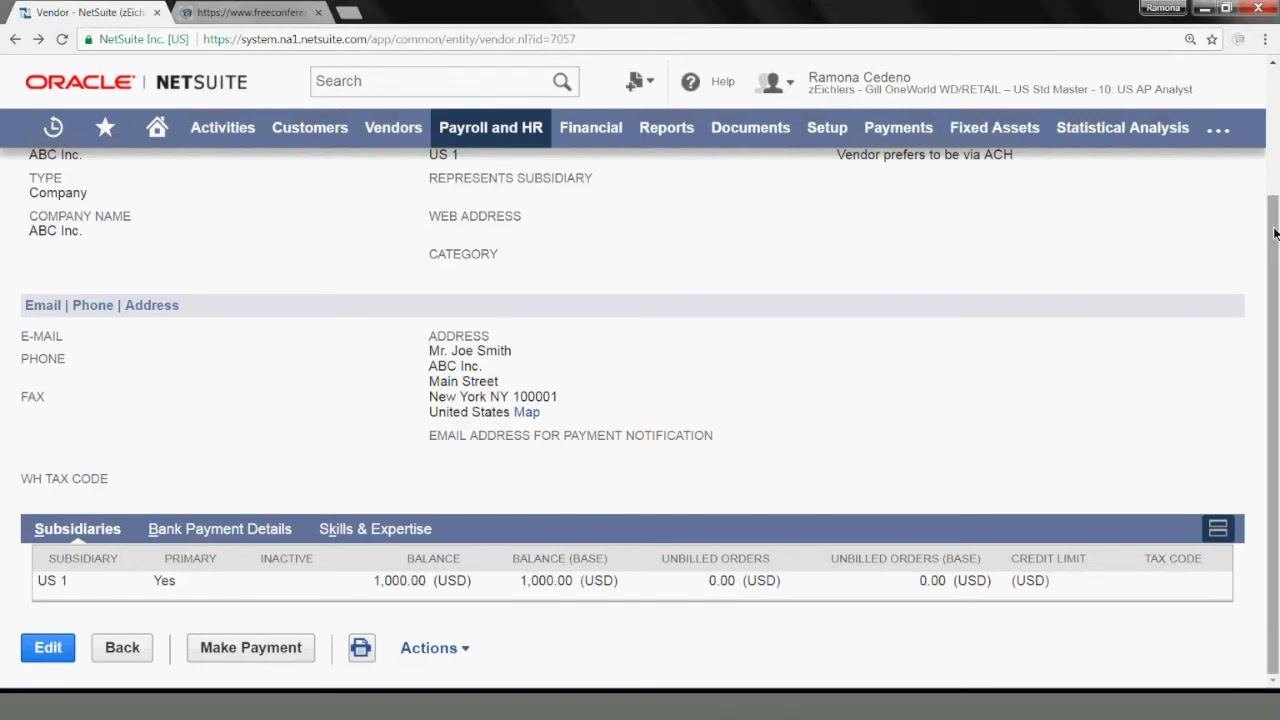The image size is (1280, 720).
Task: Open the Payments menu
Action: click(x=899, y=128)
